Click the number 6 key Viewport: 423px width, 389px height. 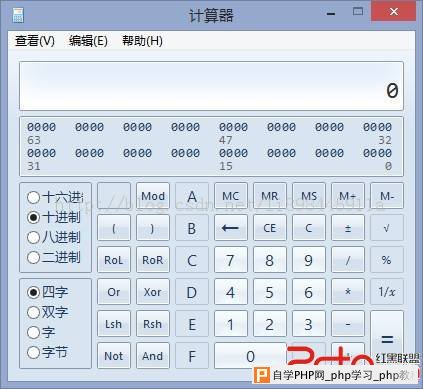pyautogui.click(x=309, y=292)
